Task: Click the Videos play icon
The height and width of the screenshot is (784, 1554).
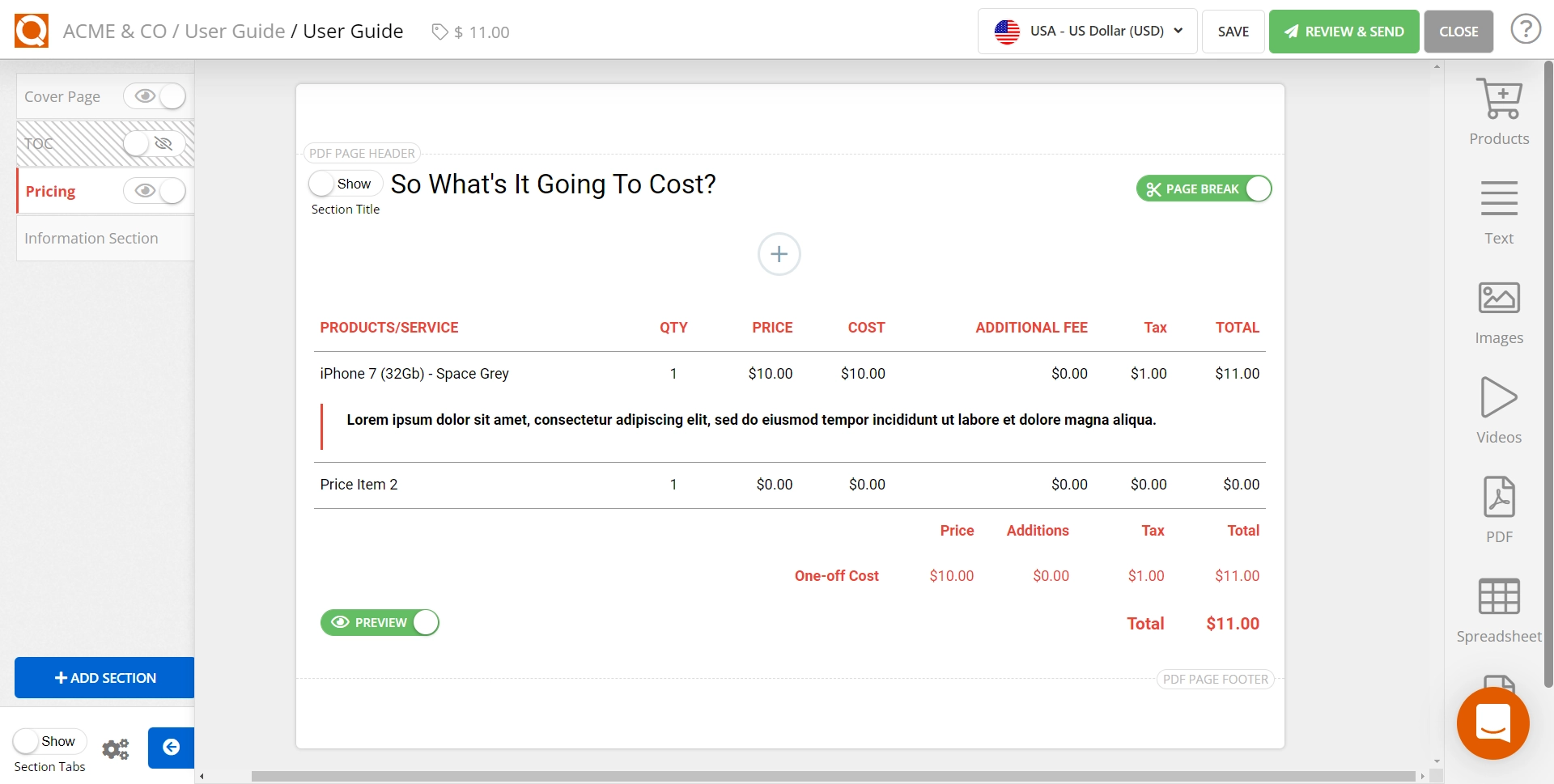Action: 1498,398
